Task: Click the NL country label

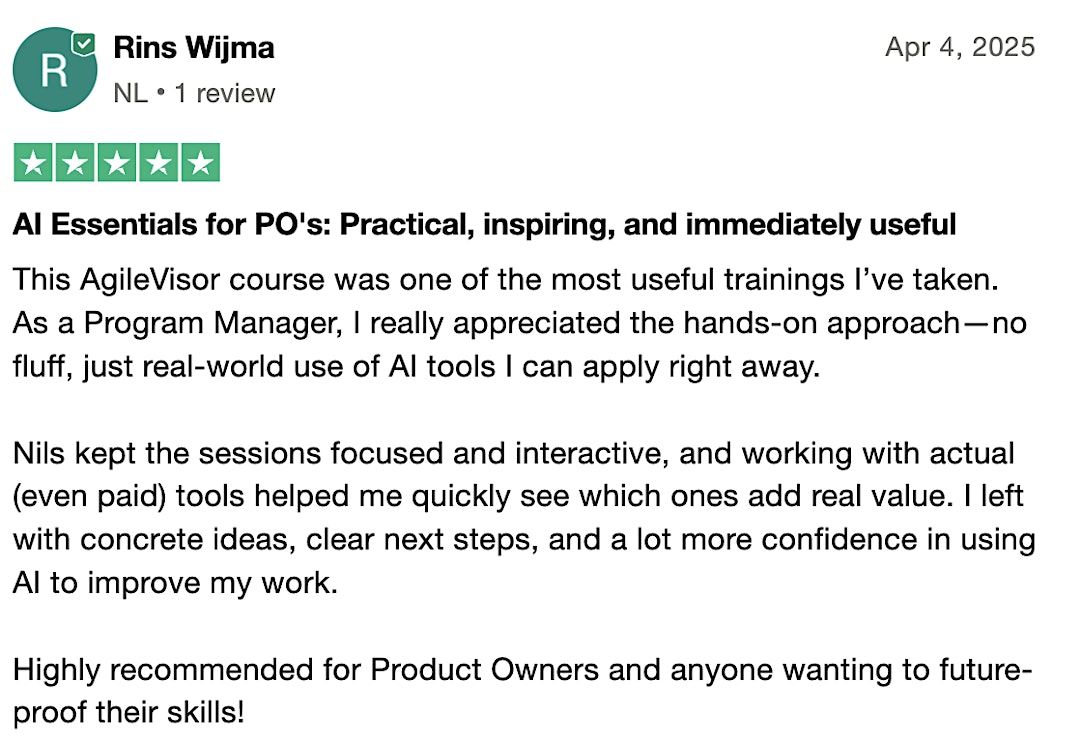Action: 130,94
